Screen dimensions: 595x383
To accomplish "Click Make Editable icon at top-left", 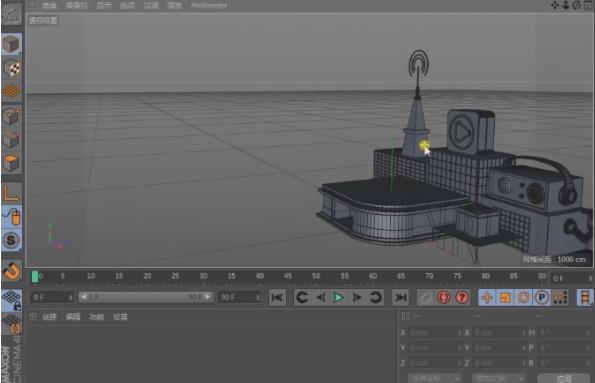I will [11, 13].
